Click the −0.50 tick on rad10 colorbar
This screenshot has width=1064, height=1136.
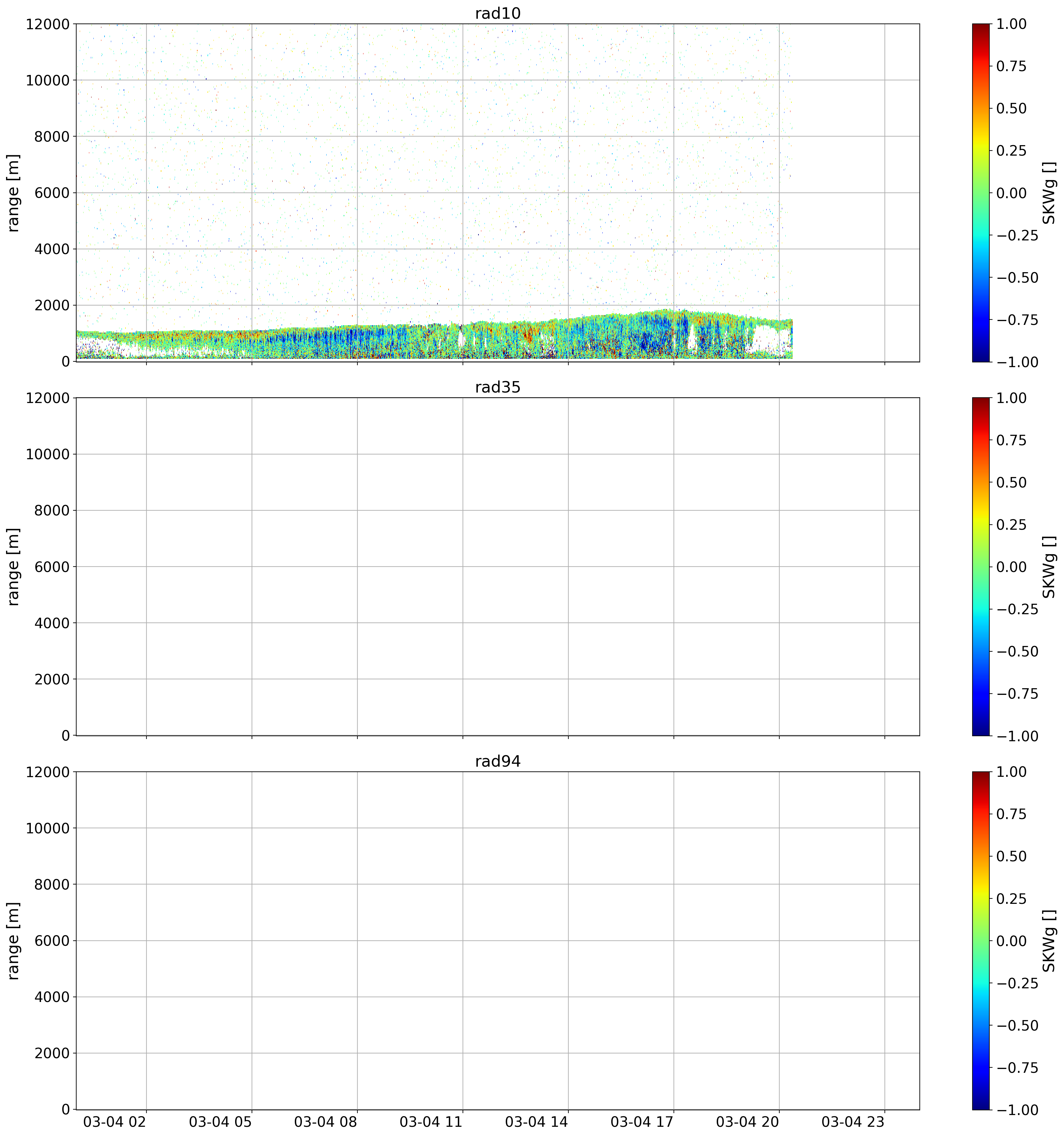1017,277
